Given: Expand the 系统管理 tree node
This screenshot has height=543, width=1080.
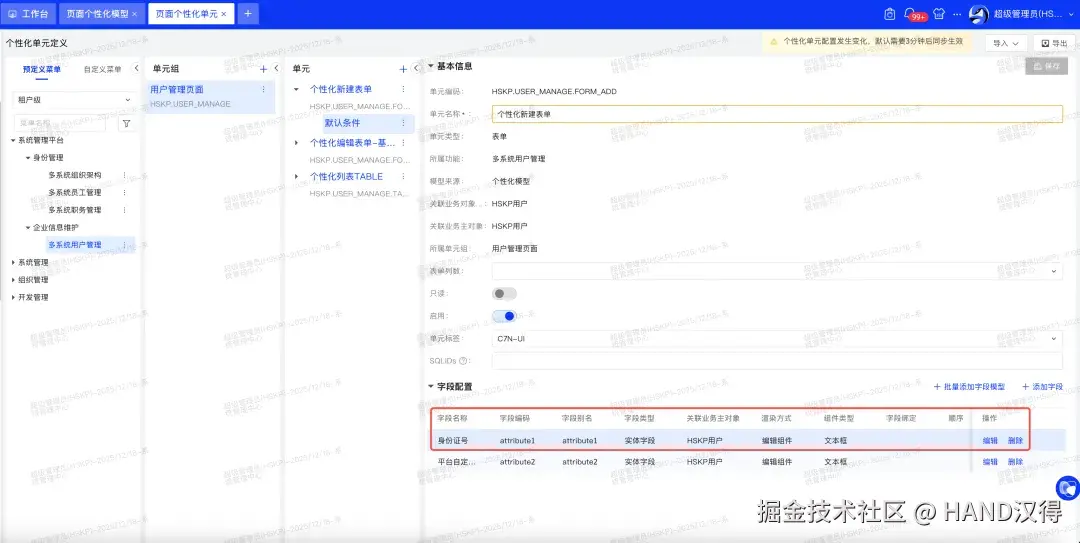Looking at the screenshot, I should pyautogui.click(x=14, y=263).
